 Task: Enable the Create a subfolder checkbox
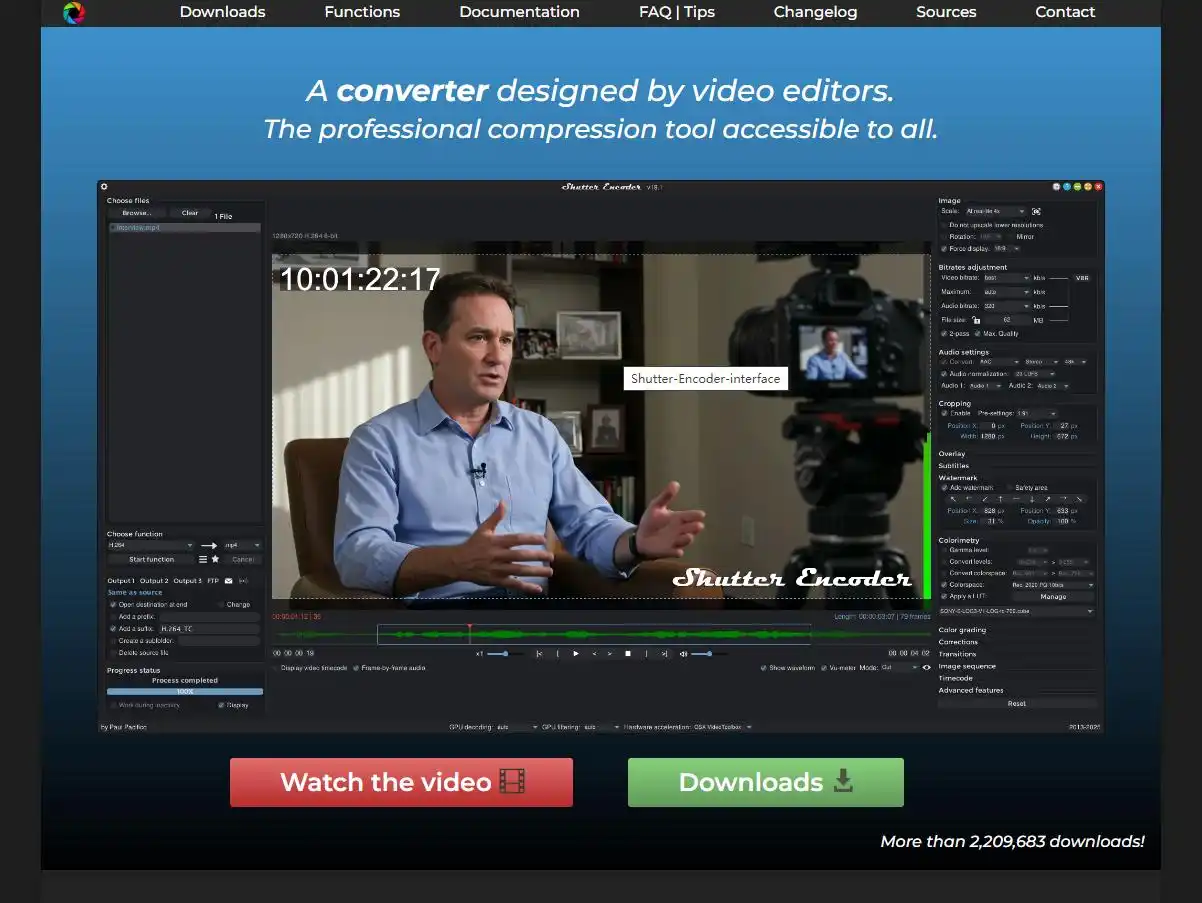[113, 641]
